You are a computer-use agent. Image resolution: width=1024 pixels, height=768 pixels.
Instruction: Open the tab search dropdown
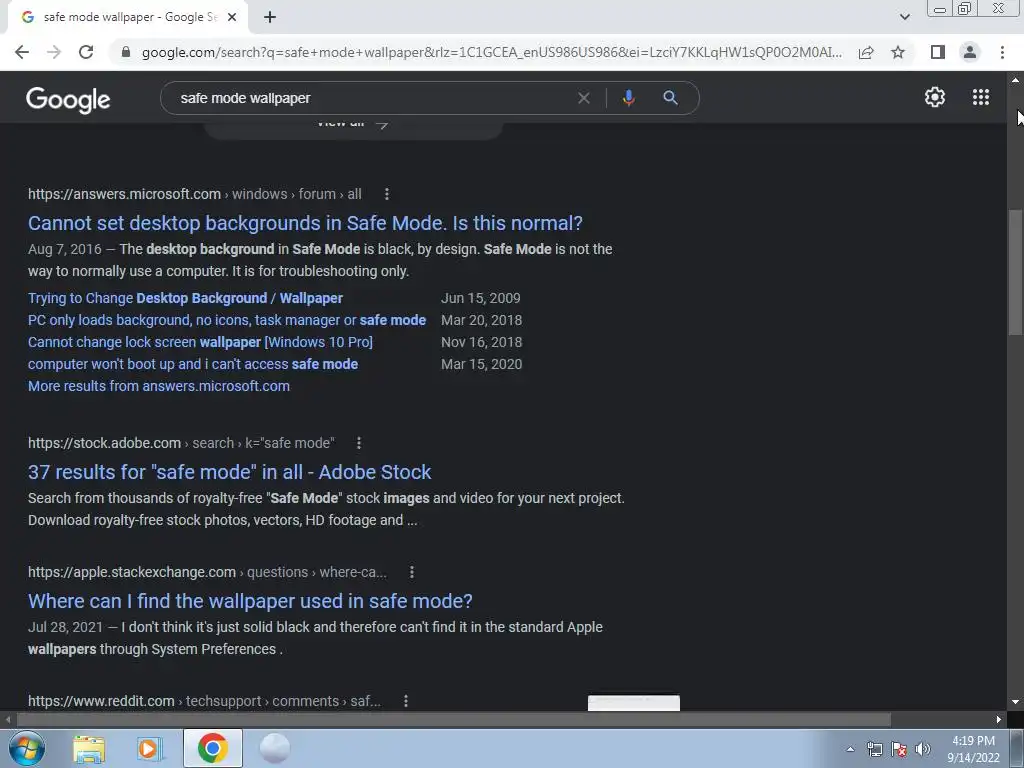point(904,17)
